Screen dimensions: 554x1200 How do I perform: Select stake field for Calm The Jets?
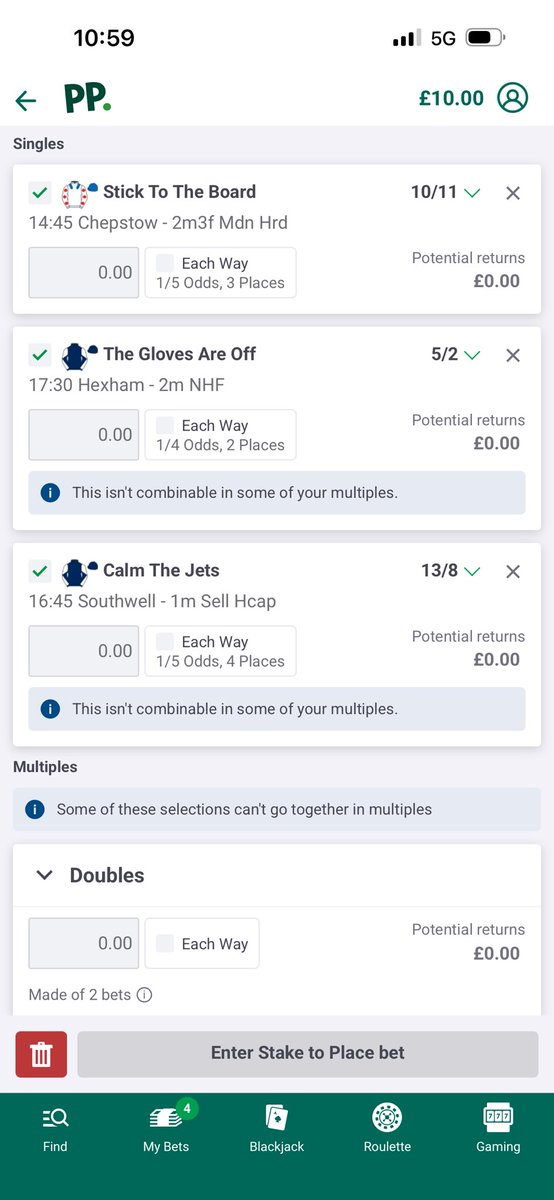84,651
